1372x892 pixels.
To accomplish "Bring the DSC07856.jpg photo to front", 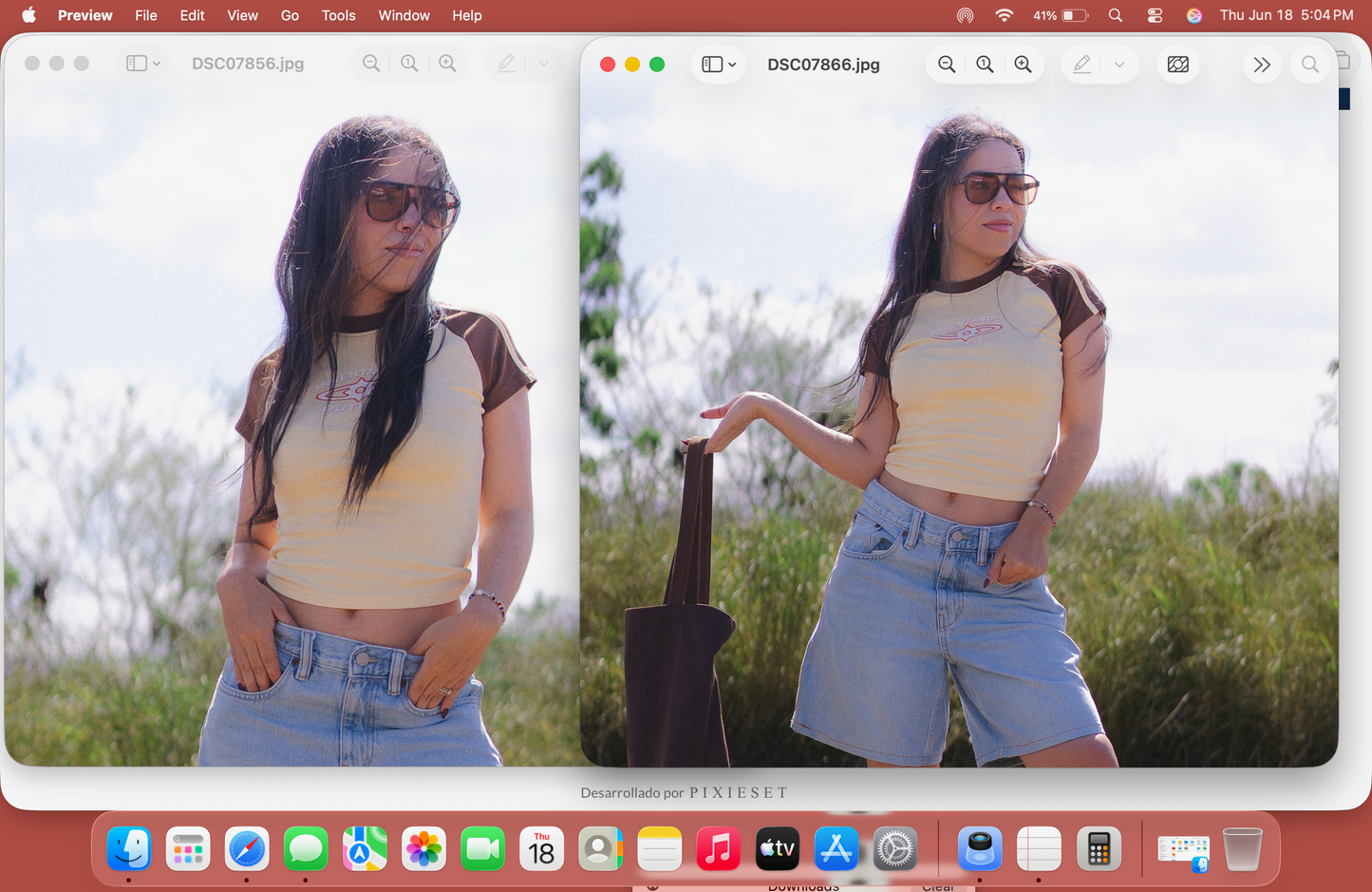I will click(291, 427).
